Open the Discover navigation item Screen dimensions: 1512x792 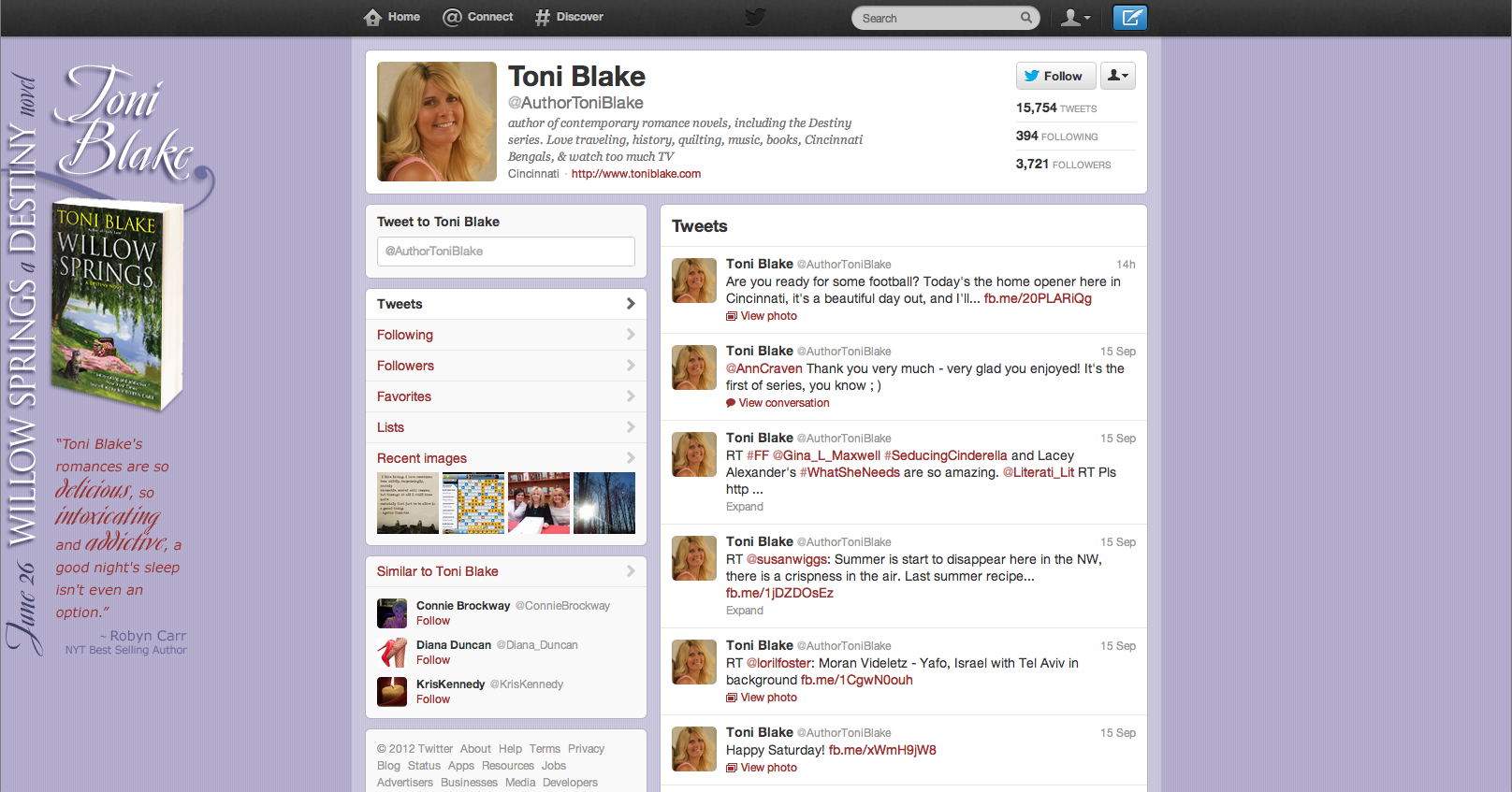click(x=569, y=17)
